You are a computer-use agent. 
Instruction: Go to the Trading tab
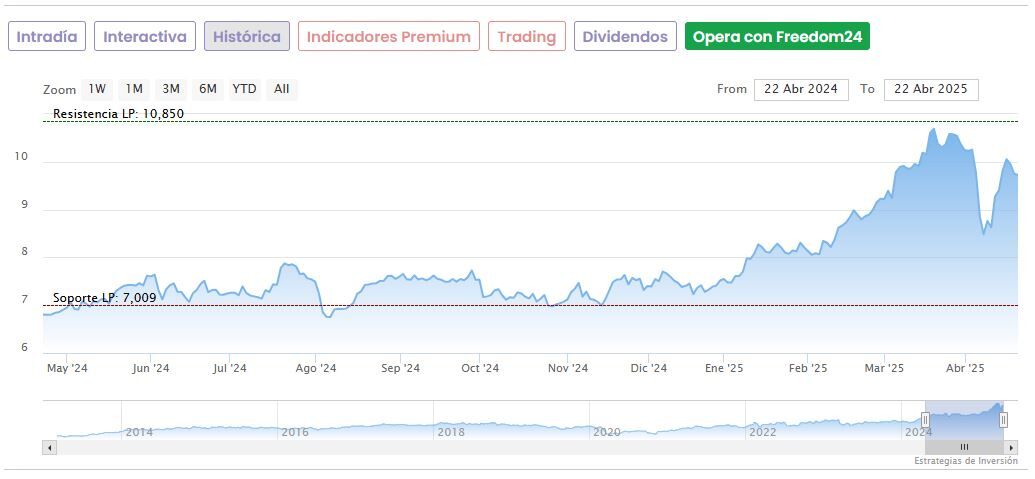[526, 37]
